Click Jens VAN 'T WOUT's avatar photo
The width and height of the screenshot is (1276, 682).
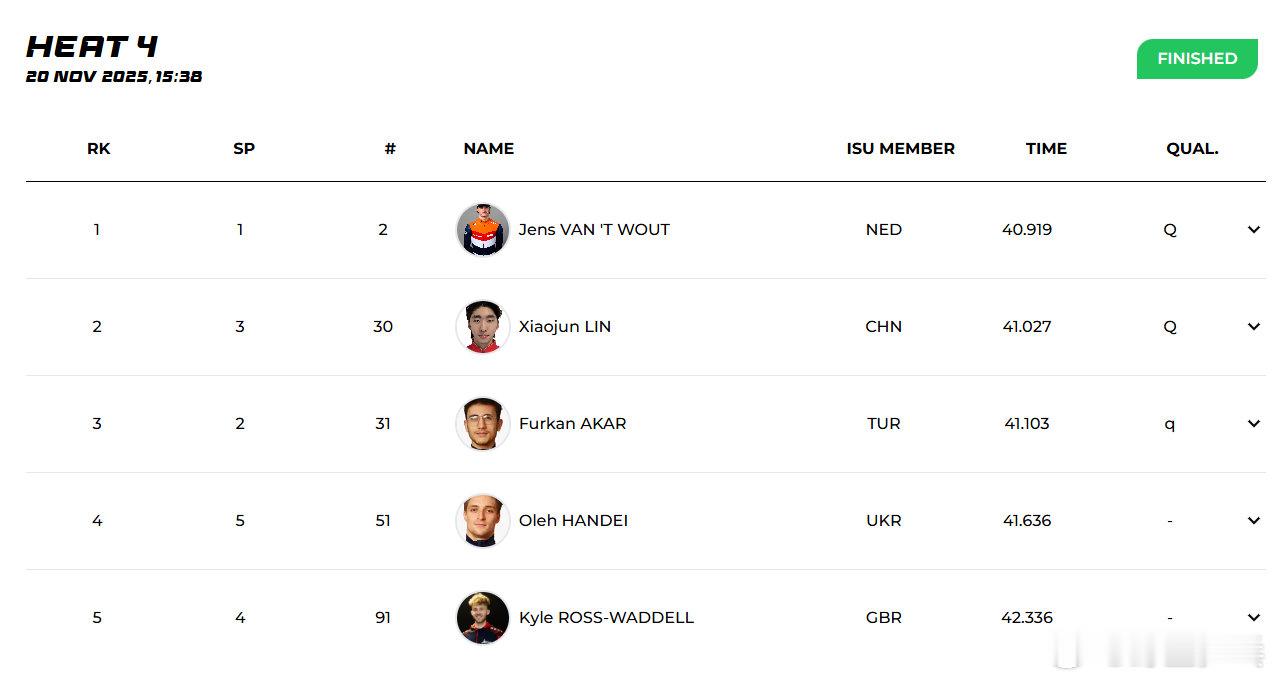482,229
